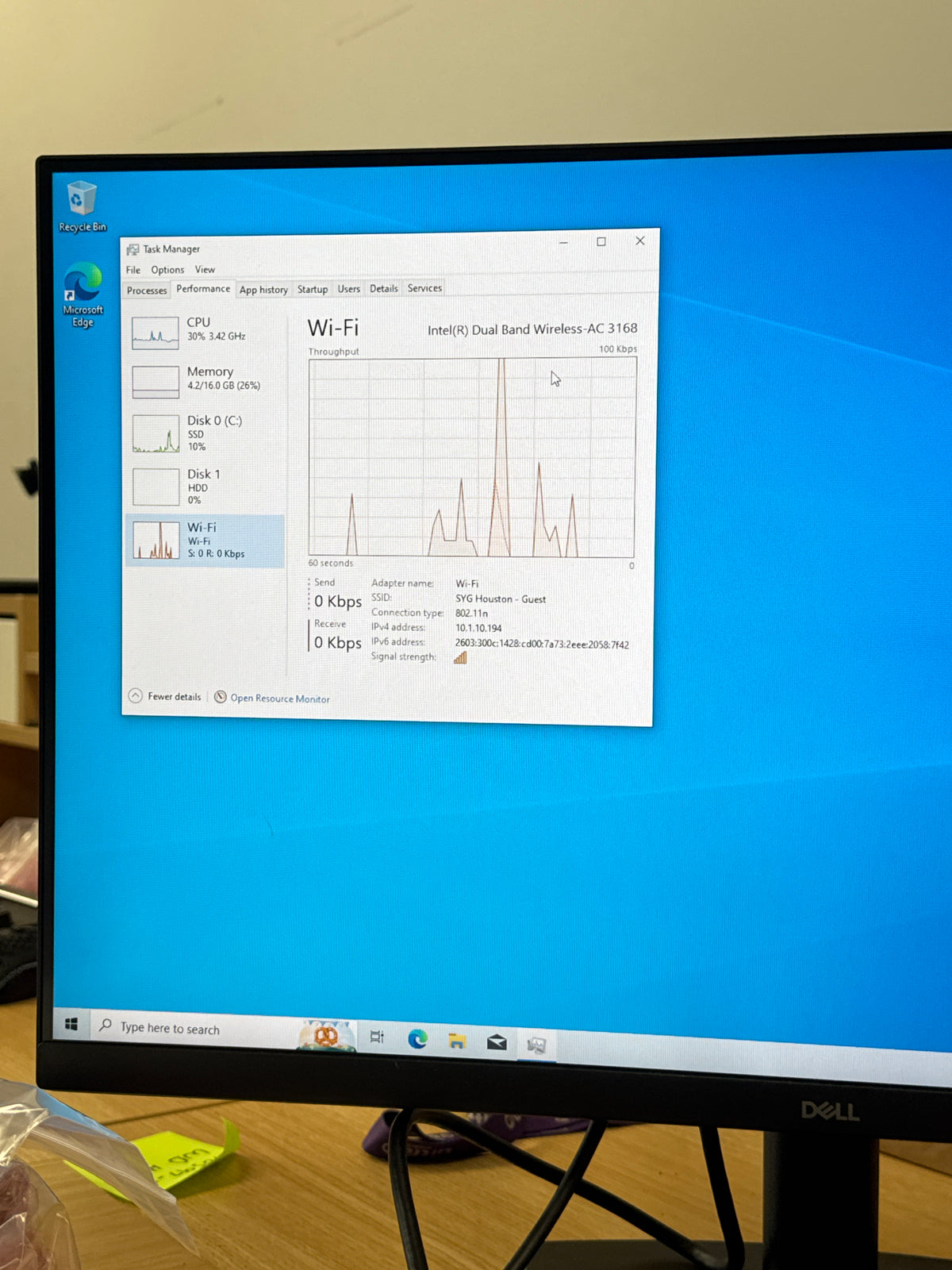The image size is (952, 1270).
Task: Open the Details tab
Action: (384, 288)
